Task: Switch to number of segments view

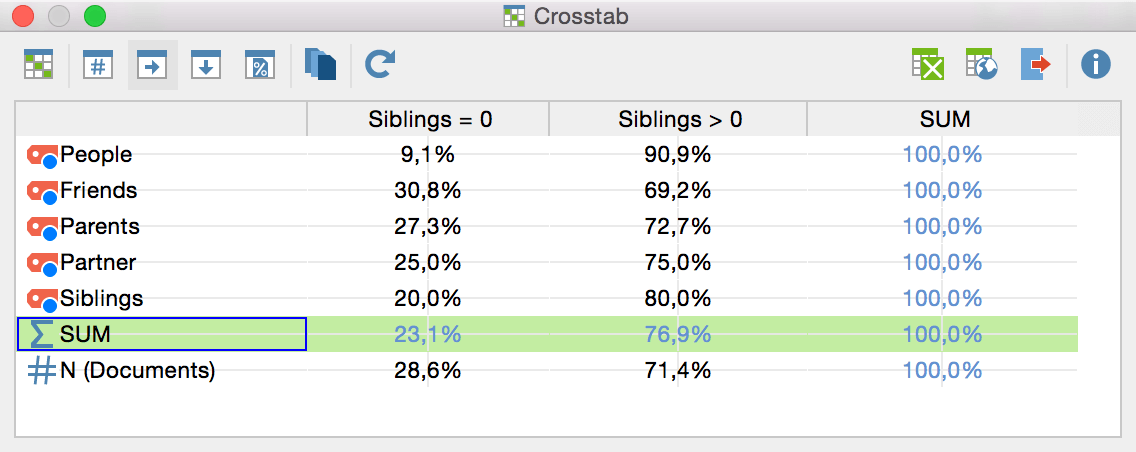Action: click(x=99, y=64)
